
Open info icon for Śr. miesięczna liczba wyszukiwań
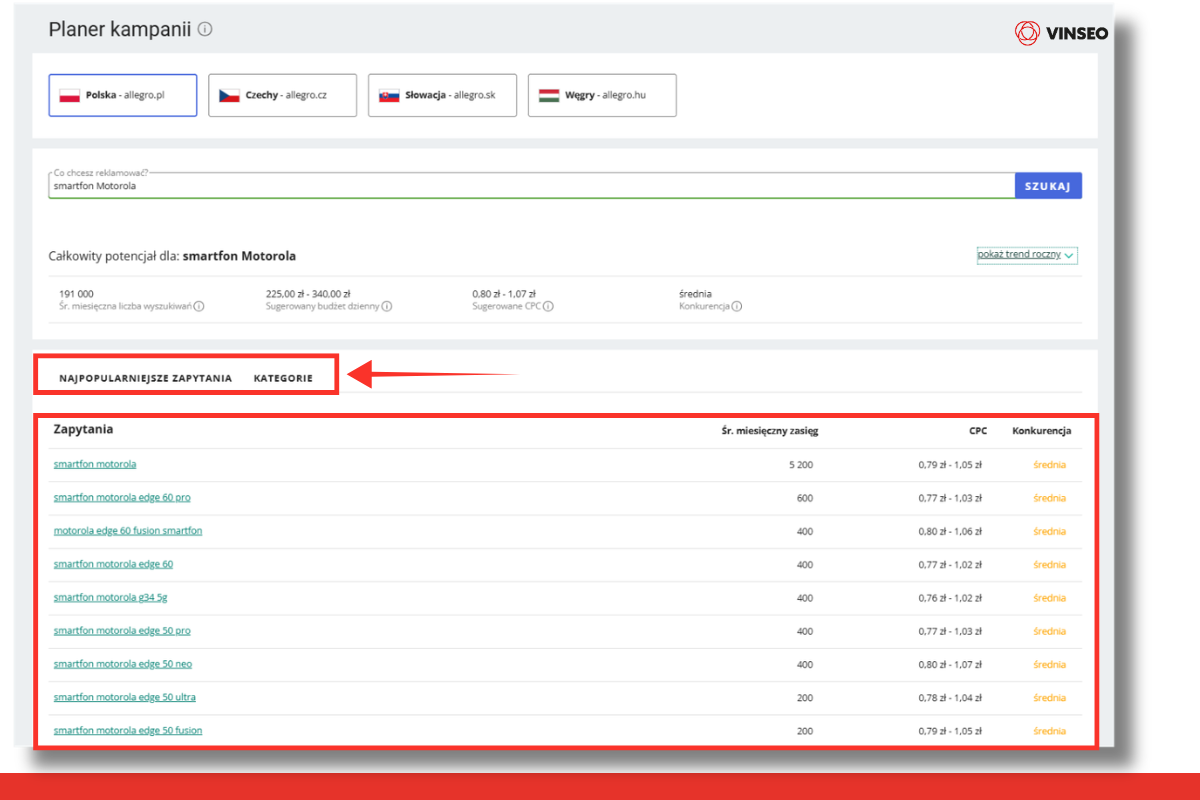199,306
